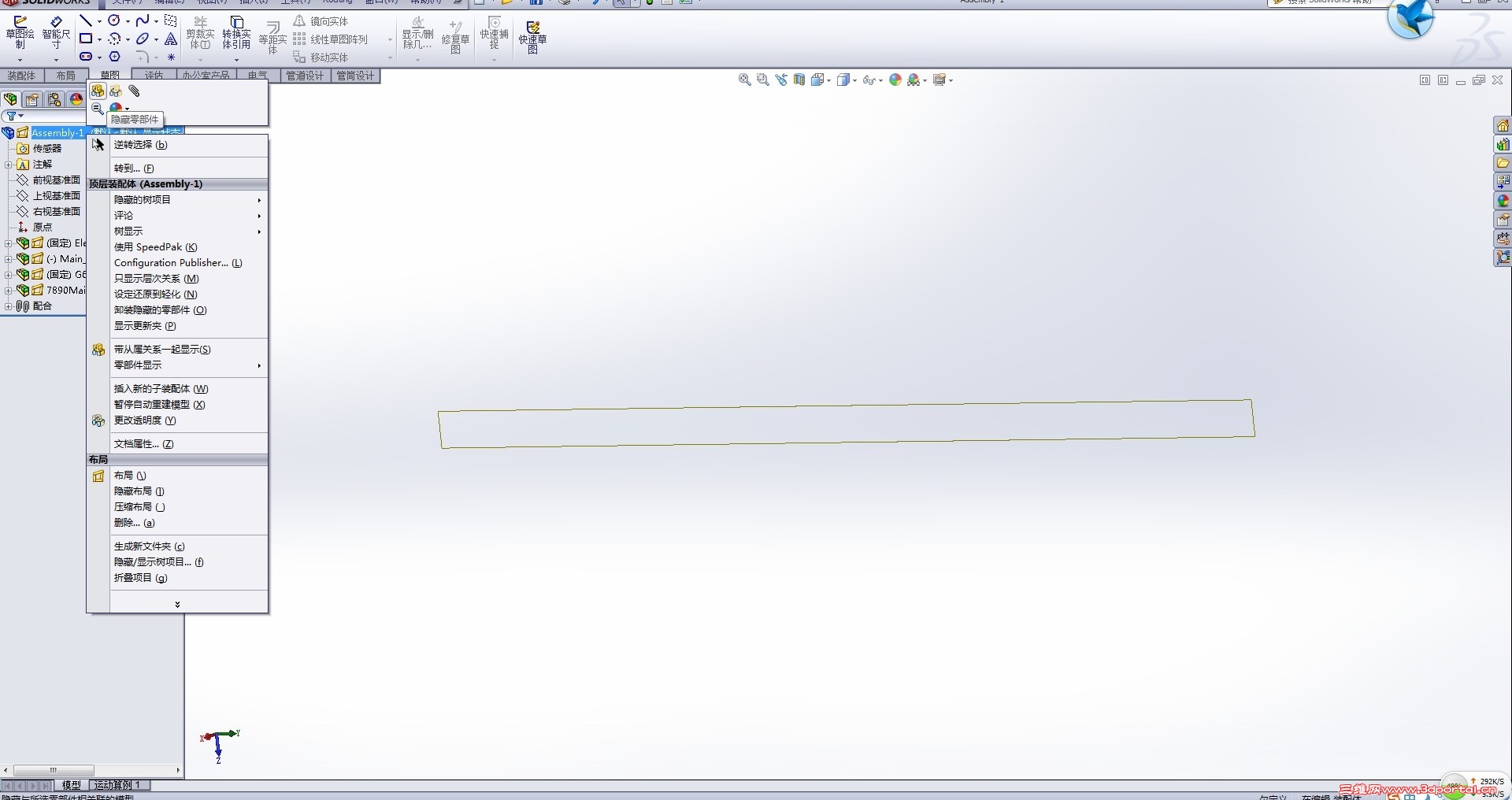This screenshot has width=1512, height=800.
Task: Open the ConfigurationManager tab icon
Action: point(54,99)
